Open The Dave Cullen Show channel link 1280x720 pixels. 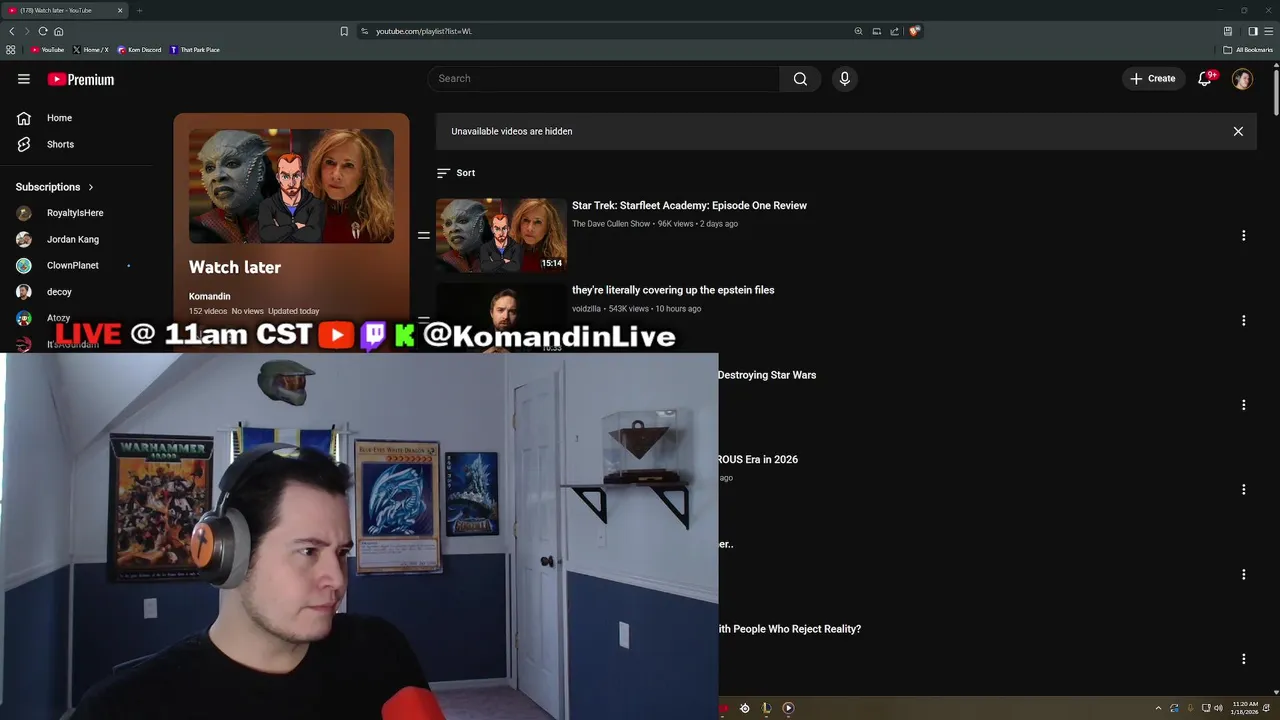(x=611, y=224)
